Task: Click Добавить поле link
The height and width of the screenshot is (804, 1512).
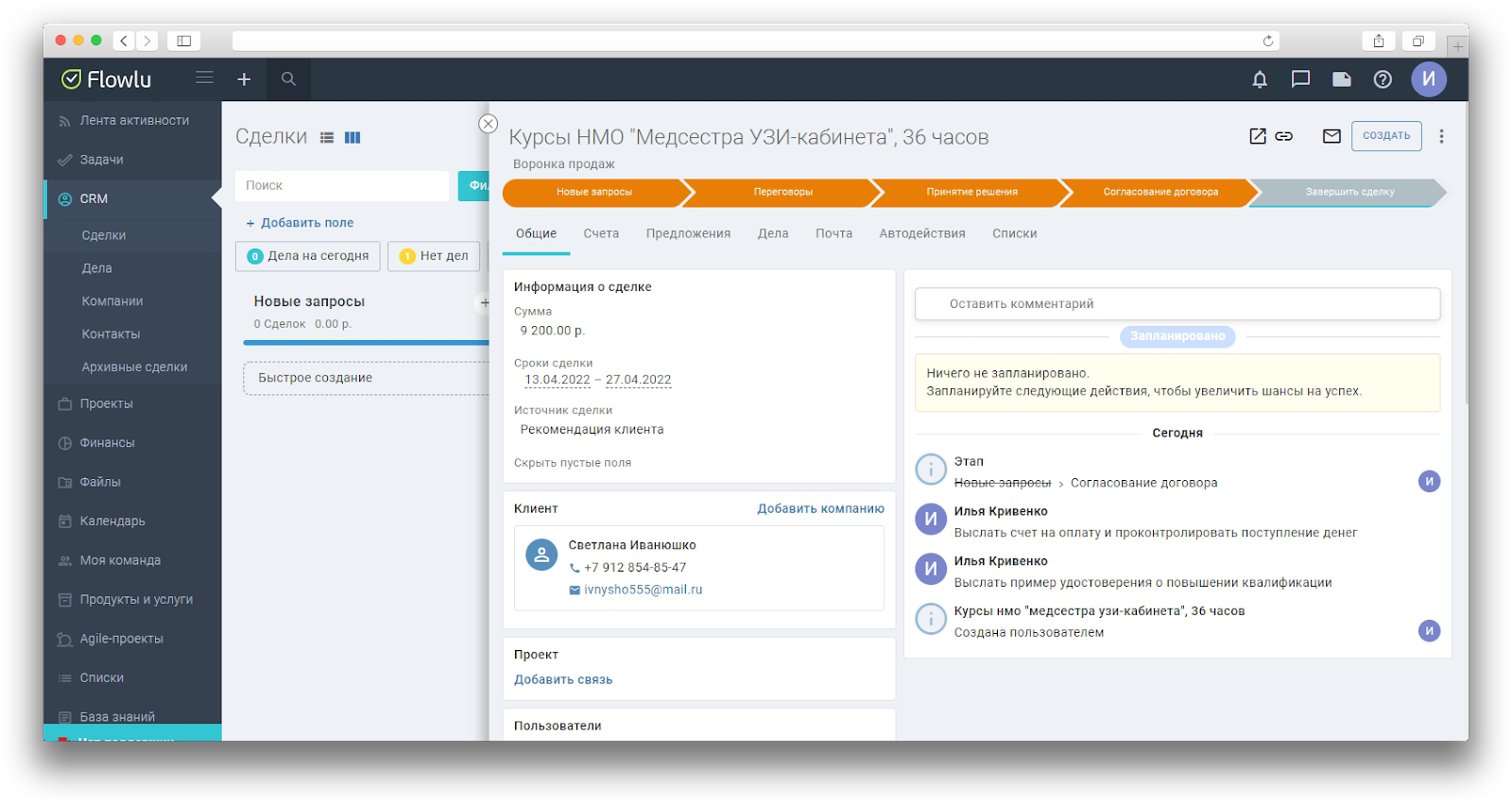Action: click(x=300, y=223)
